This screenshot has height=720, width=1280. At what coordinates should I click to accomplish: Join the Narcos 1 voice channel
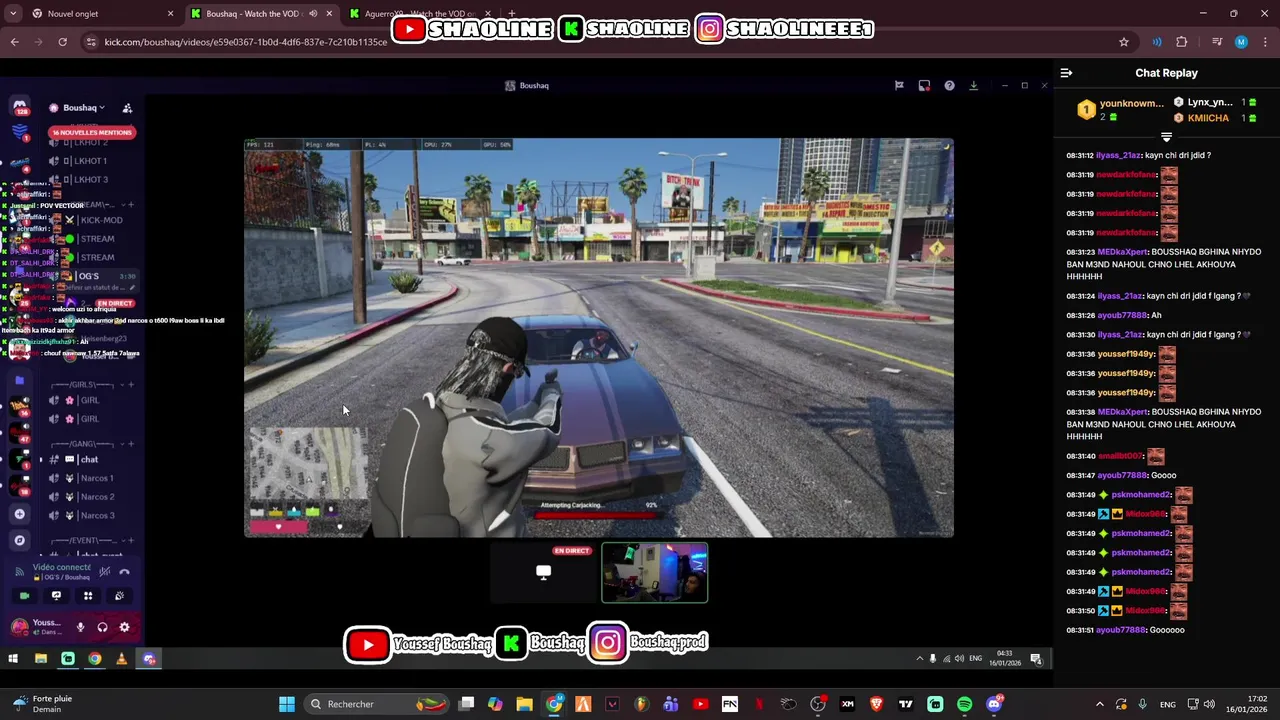[90, 478]
